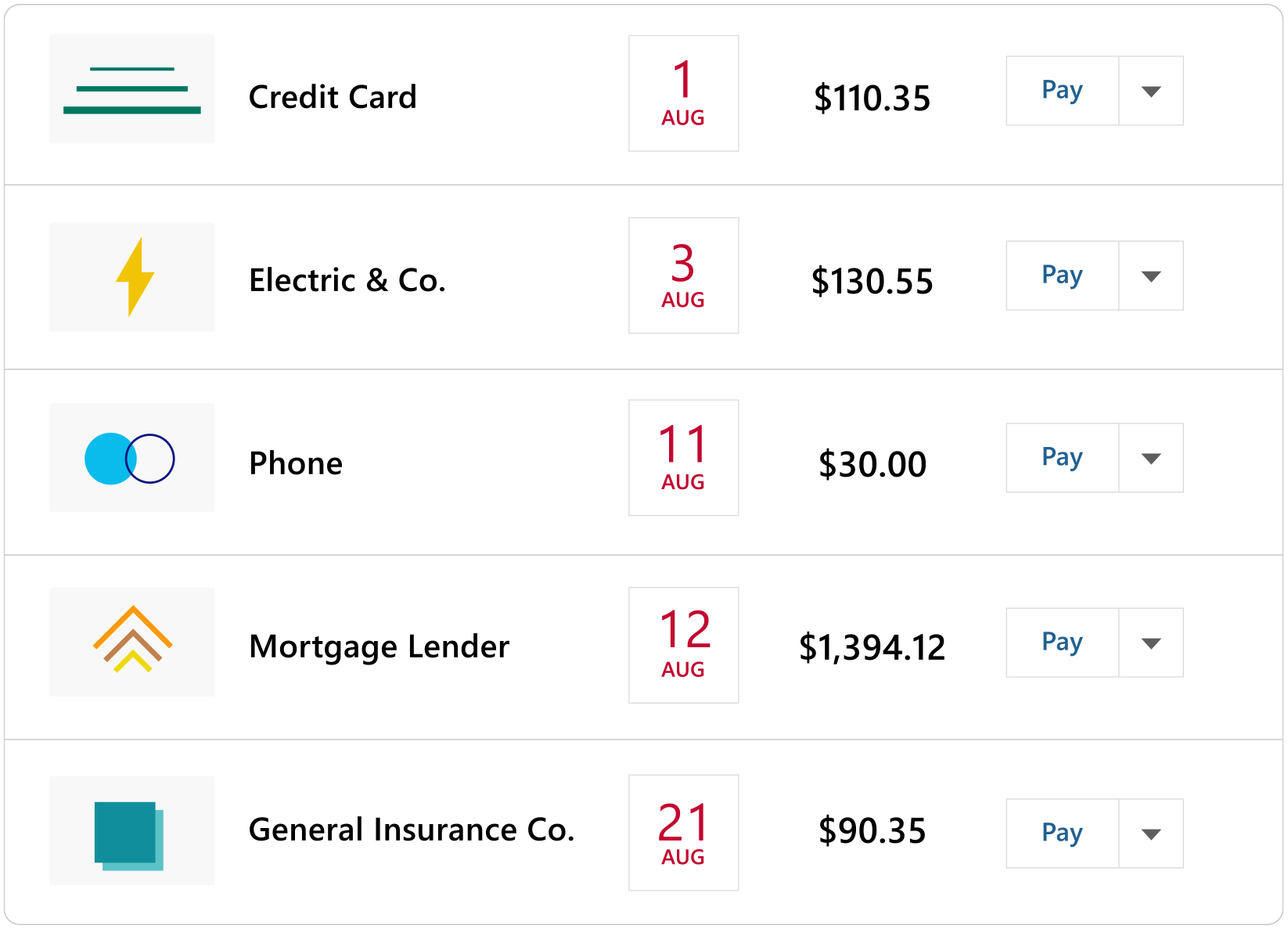Expand Mortgage Lender pay options dropdown
The width and height of the screenshot is (1288, 929).
coord(1150,643)
